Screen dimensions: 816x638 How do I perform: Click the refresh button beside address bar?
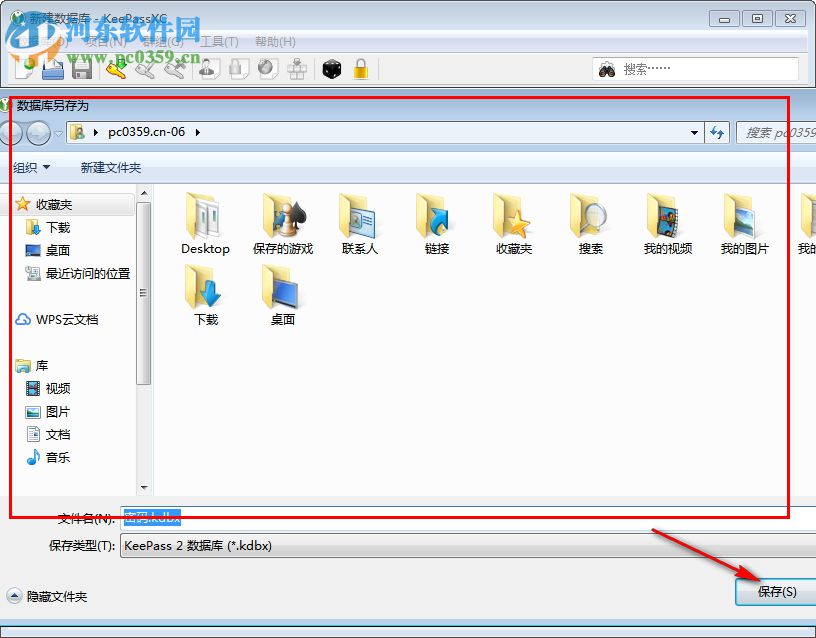point(717,133)
